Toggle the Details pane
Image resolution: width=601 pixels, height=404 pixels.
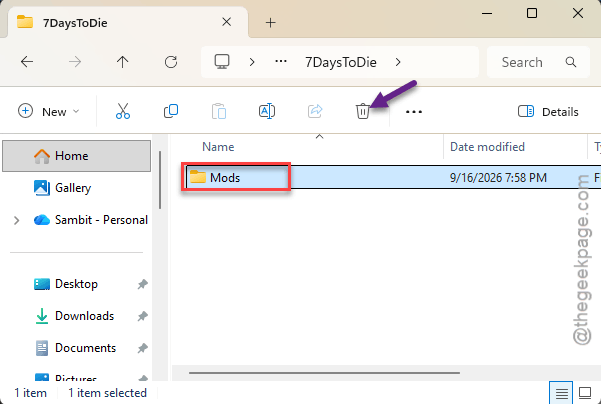[548, 112]
